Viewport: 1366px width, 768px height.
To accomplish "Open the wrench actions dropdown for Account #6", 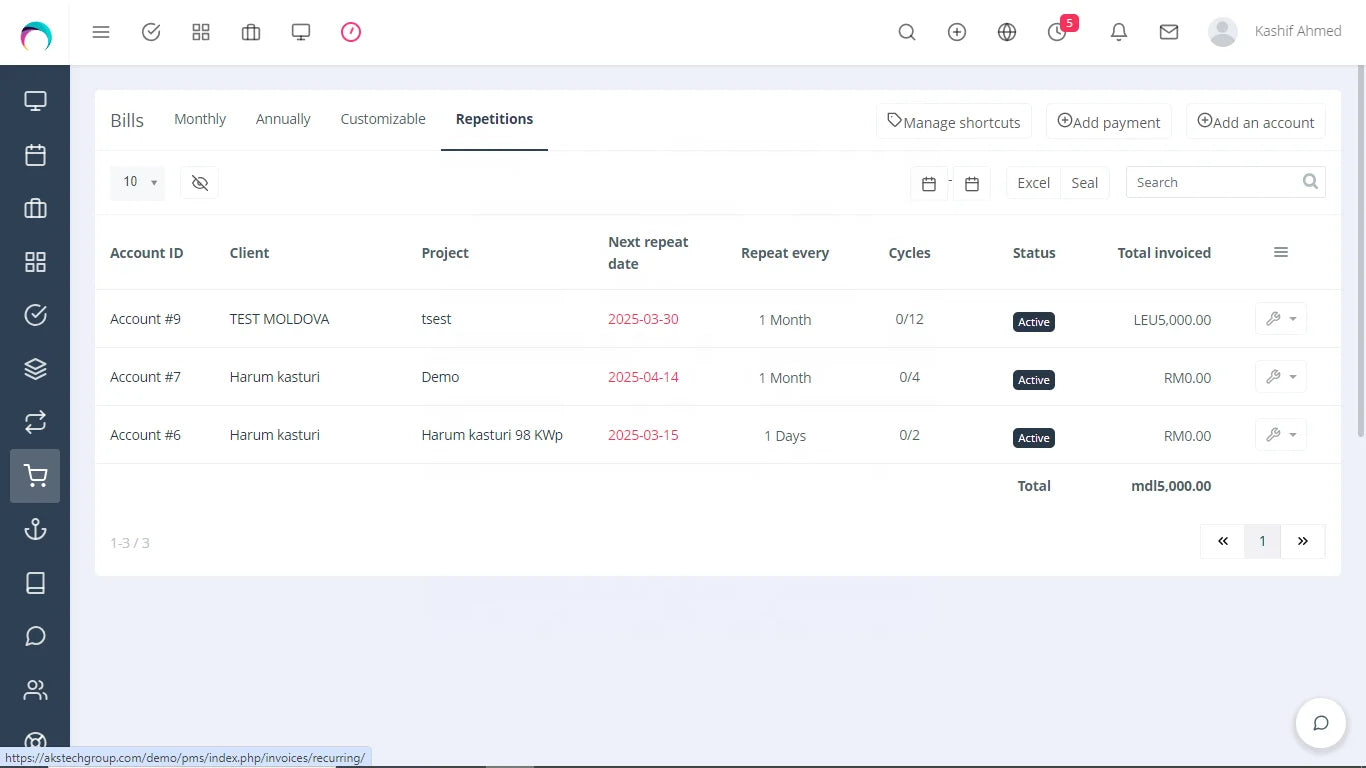I will coord(1281,435).
